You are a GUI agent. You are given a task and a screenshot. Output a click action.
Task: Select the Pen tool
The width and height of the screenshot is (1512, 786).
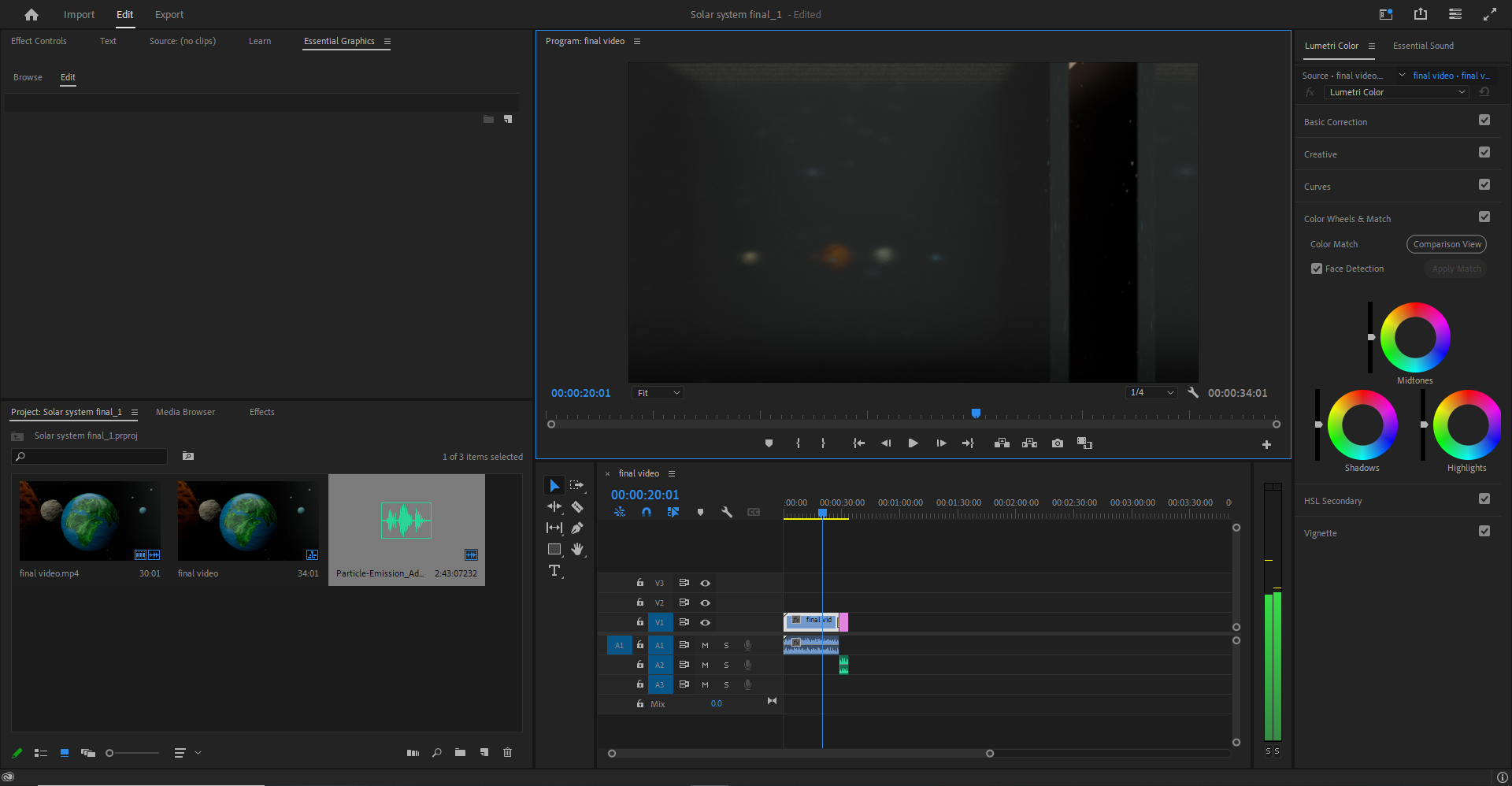577,528
